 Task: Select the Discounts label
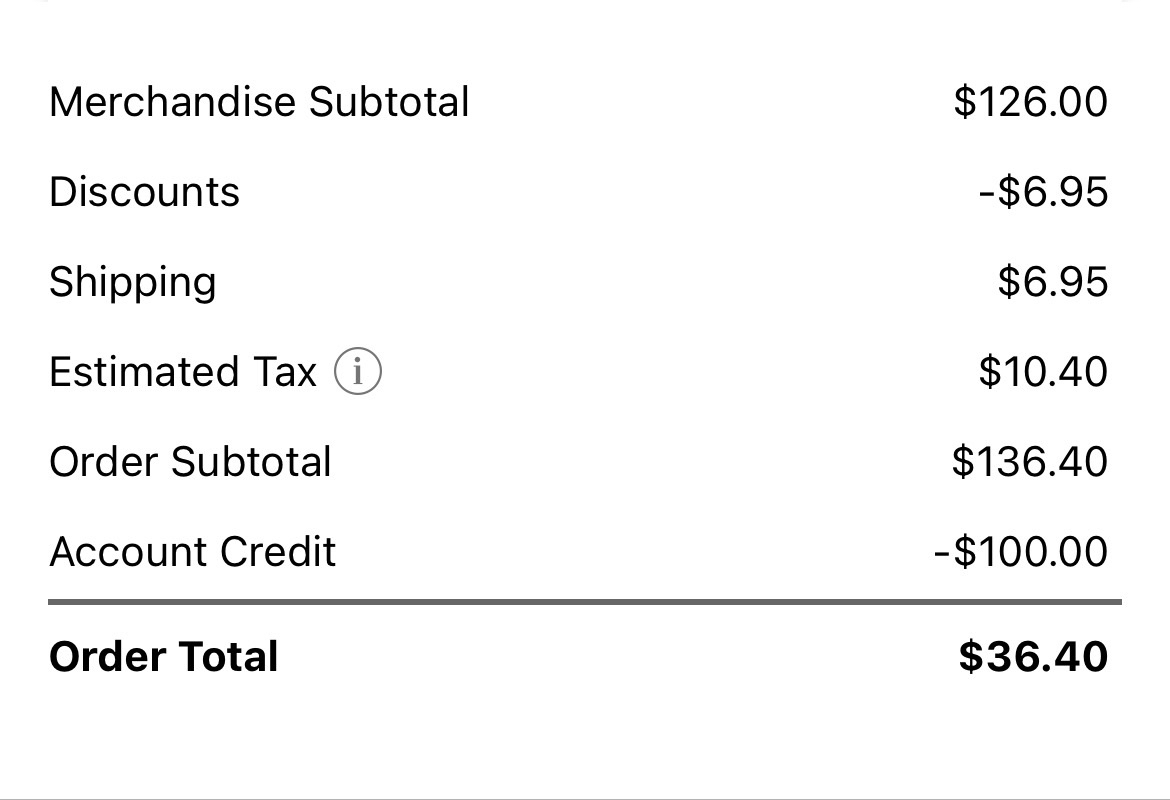[144, 192]
